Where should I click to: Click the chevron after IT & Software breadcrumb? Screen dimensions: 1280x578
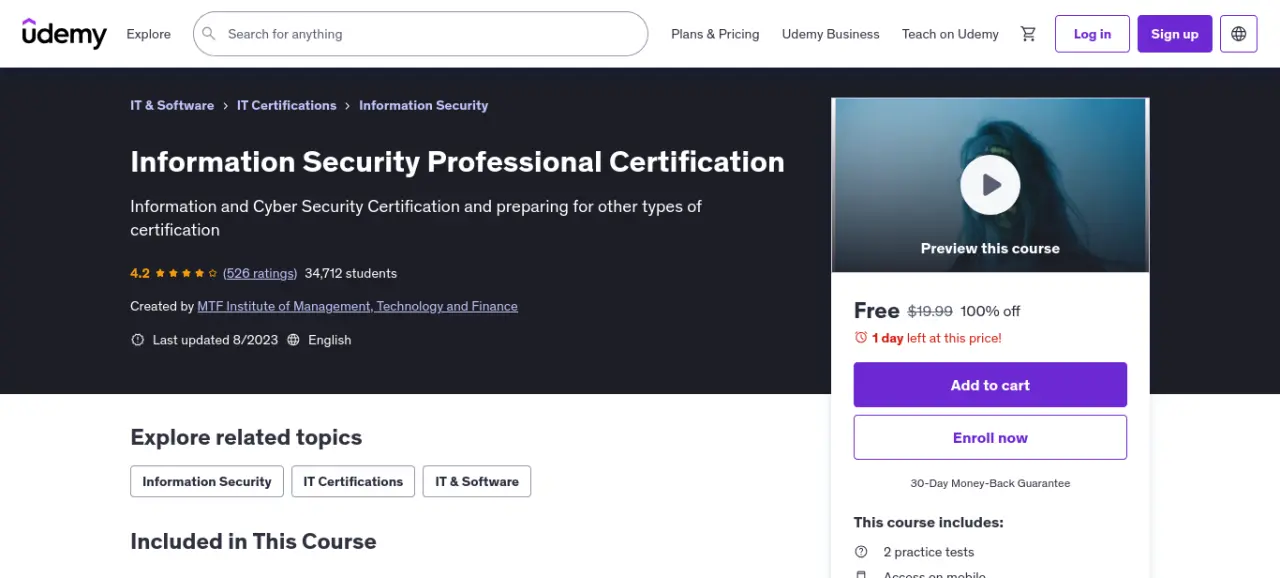[x=225, y=105]
